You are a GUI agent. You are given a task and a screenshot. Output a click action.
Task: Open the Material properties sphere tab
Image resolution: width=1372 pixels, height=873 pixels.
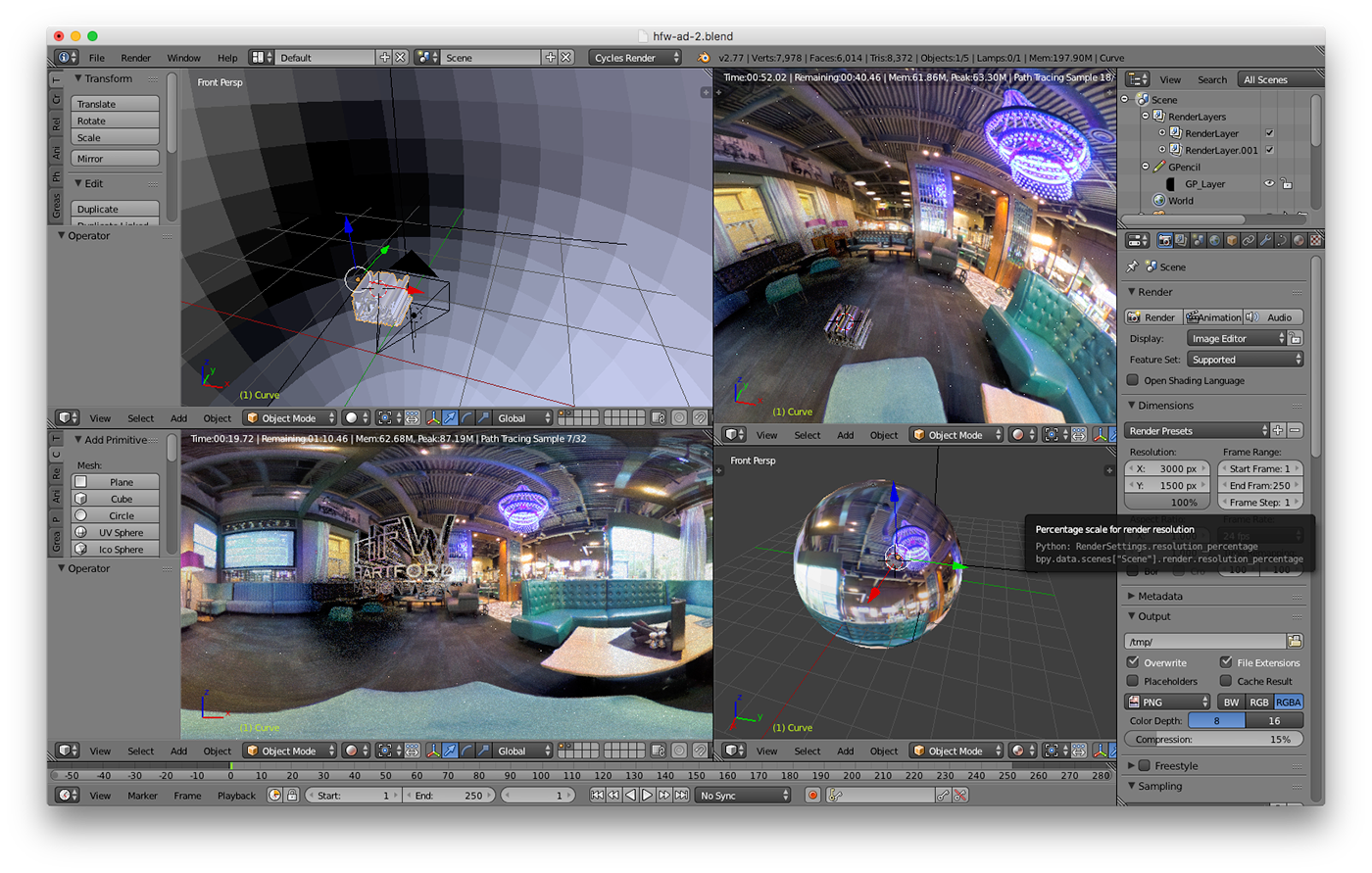[x=1298, y=240]
